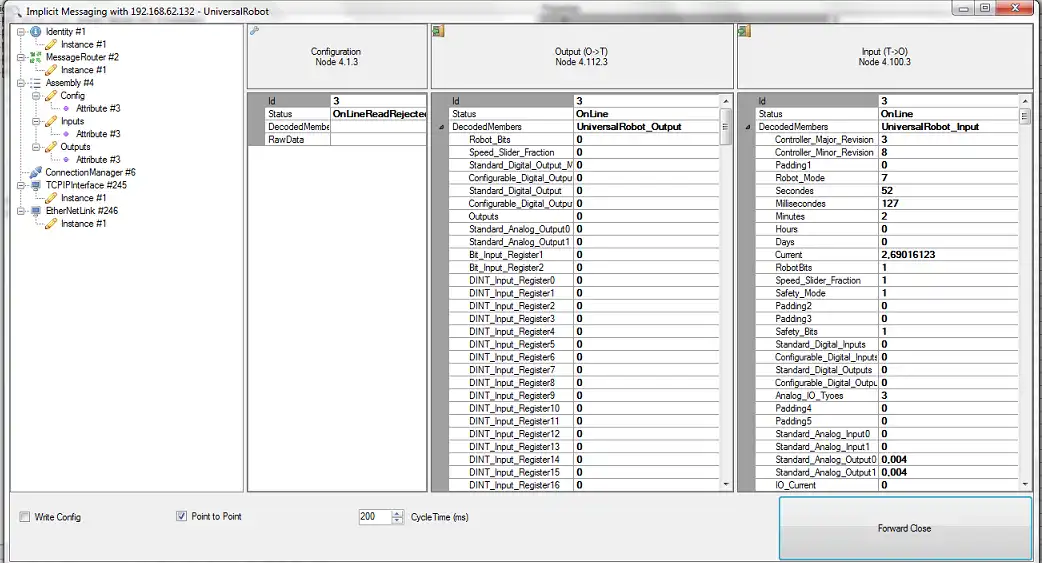
Task: Collapse DecodedMembers in the Output grid
Action: click(441, 127)
